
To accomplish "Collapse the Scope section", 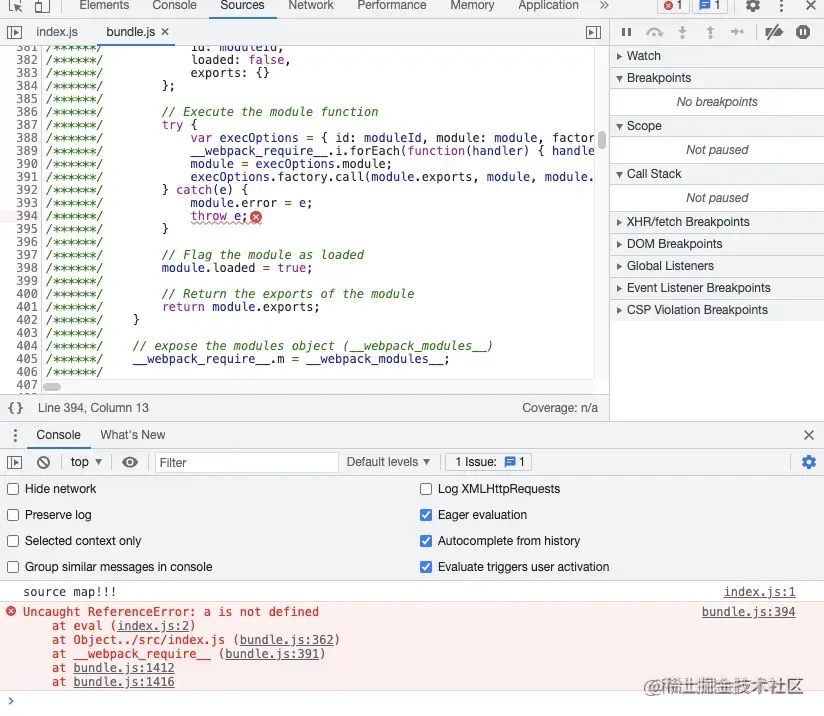I will pos(717,126).
